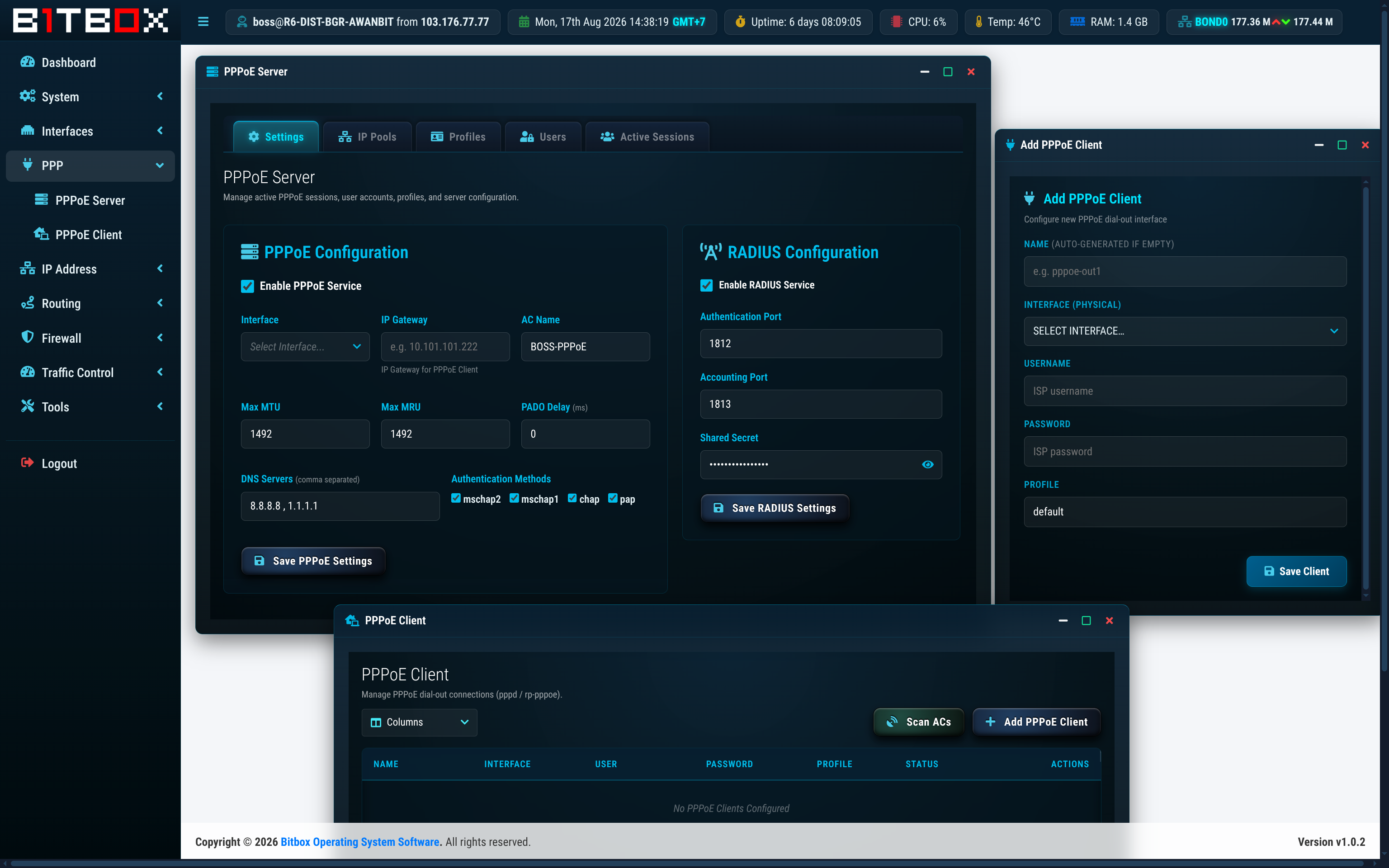Click the Bitbox logo

pyautogui.click(x=90, y=21)
